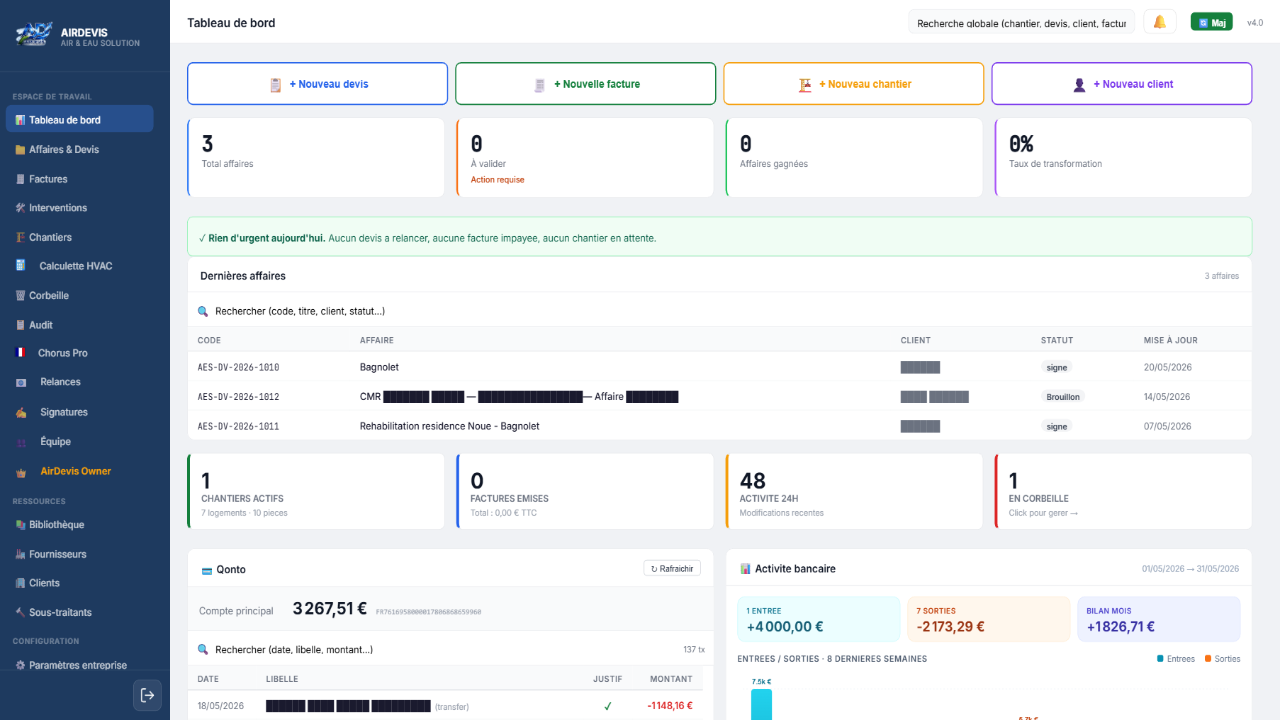Click the Activite bancaire chart icon

(745, 569)
